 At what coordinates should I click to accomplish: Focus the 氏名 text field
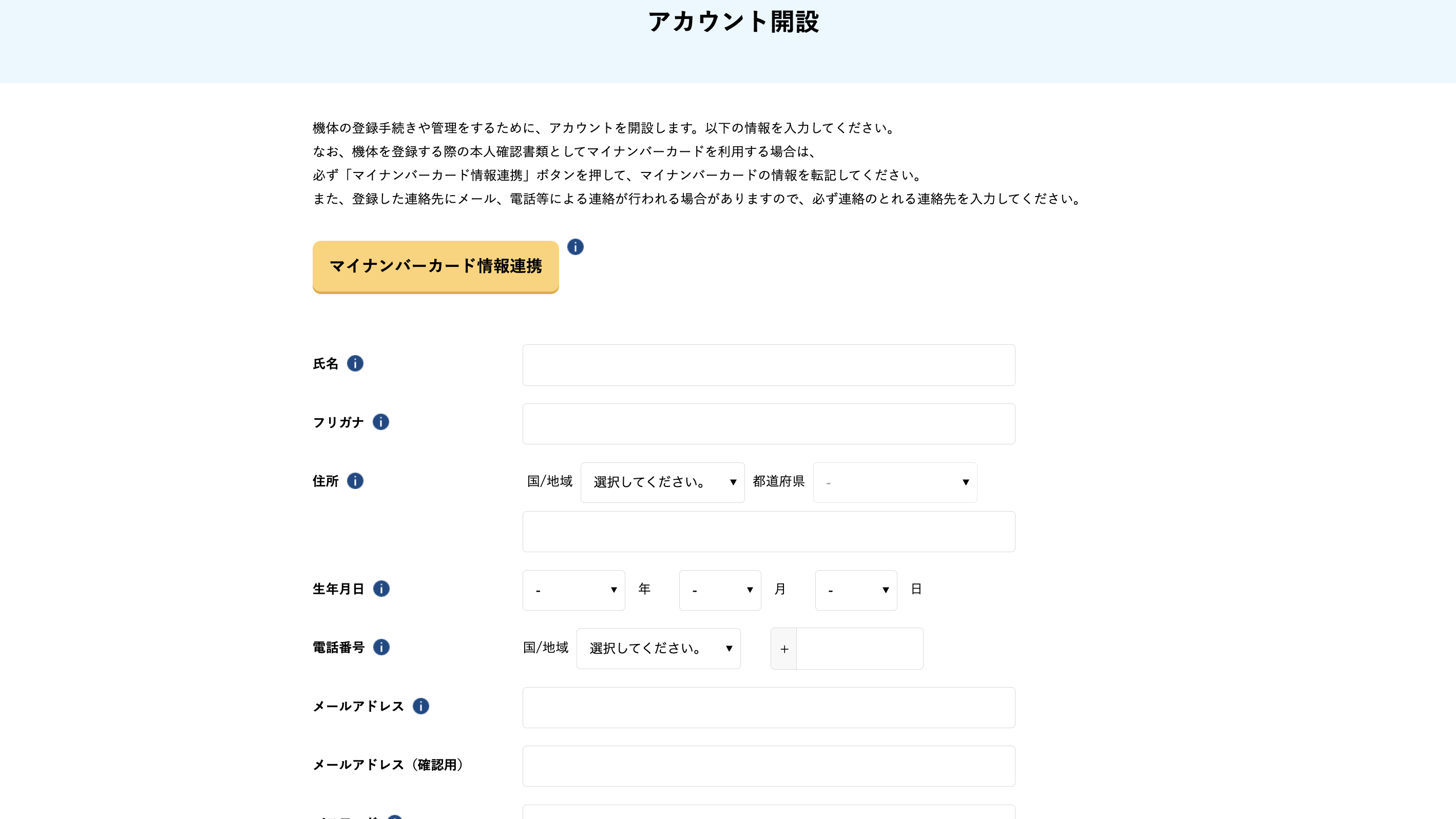[x=769, y=365]
